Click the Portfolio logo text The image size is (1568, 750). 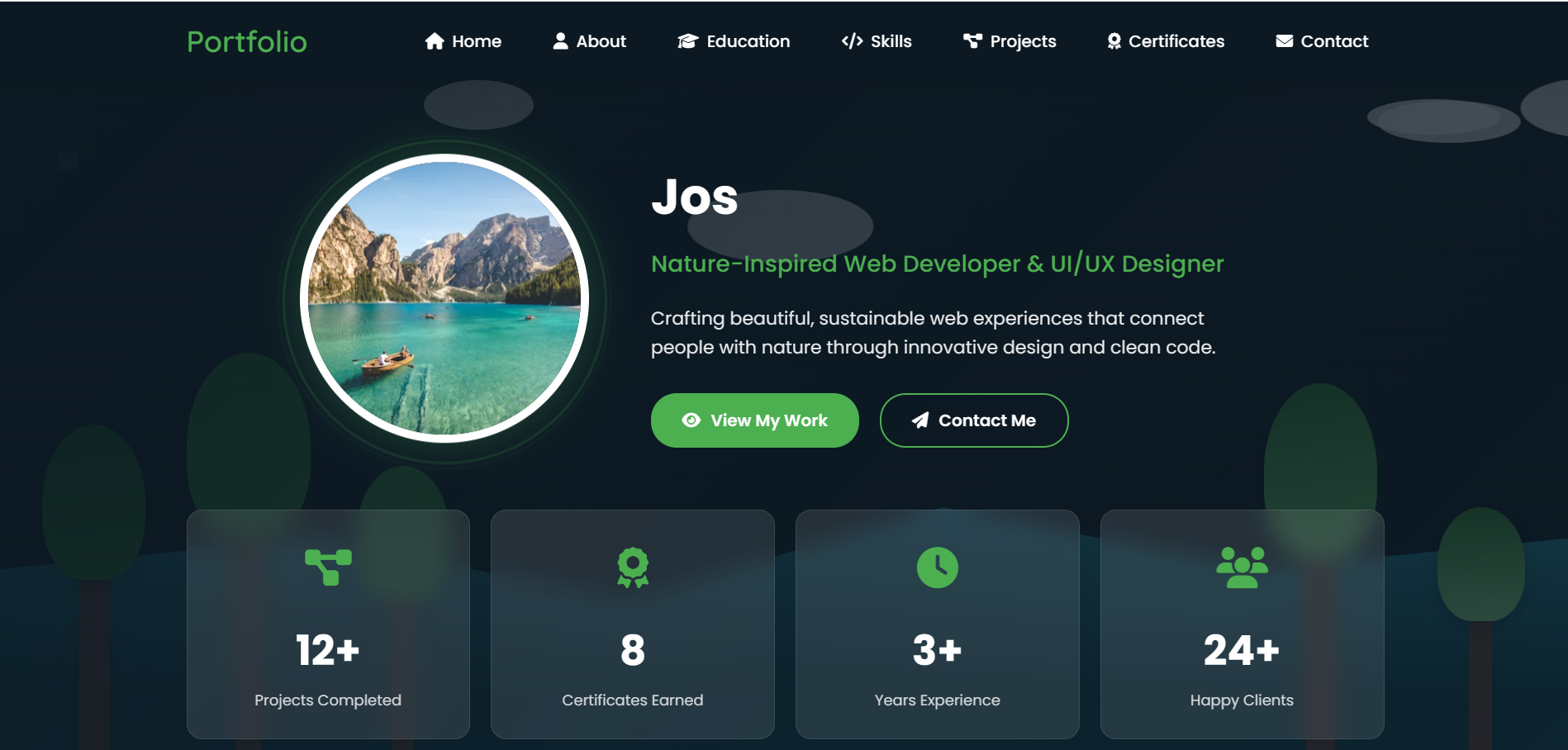click(246, 42)
